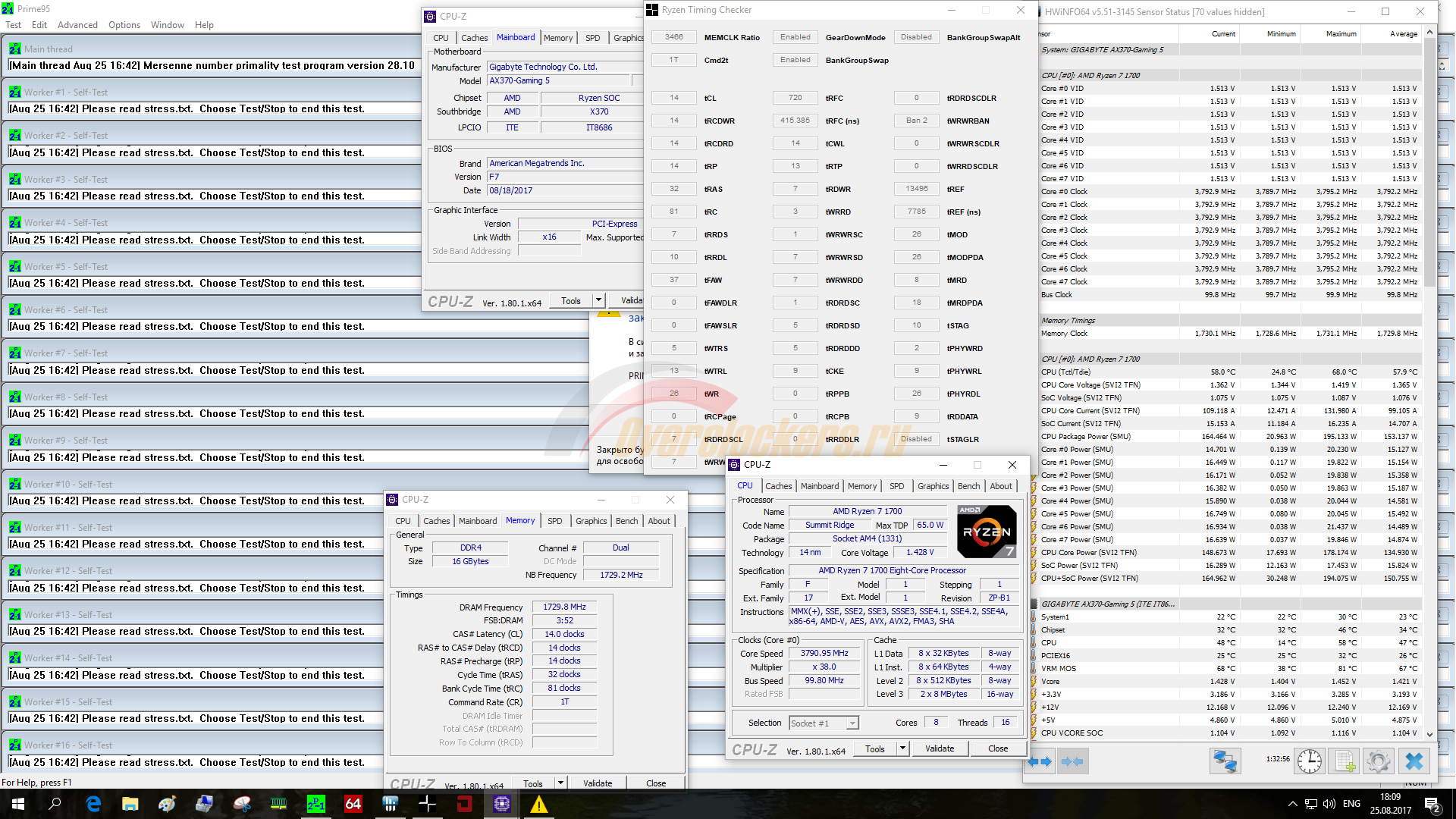Close sensors with the blue X icon

1414,761
